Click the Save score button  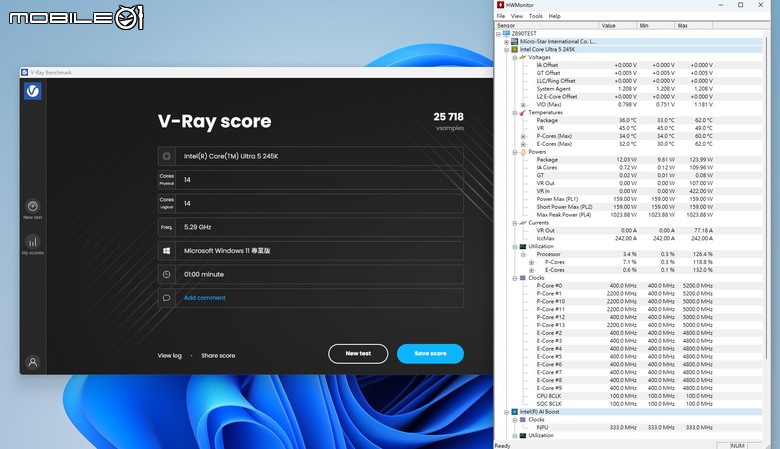point(430,354)
